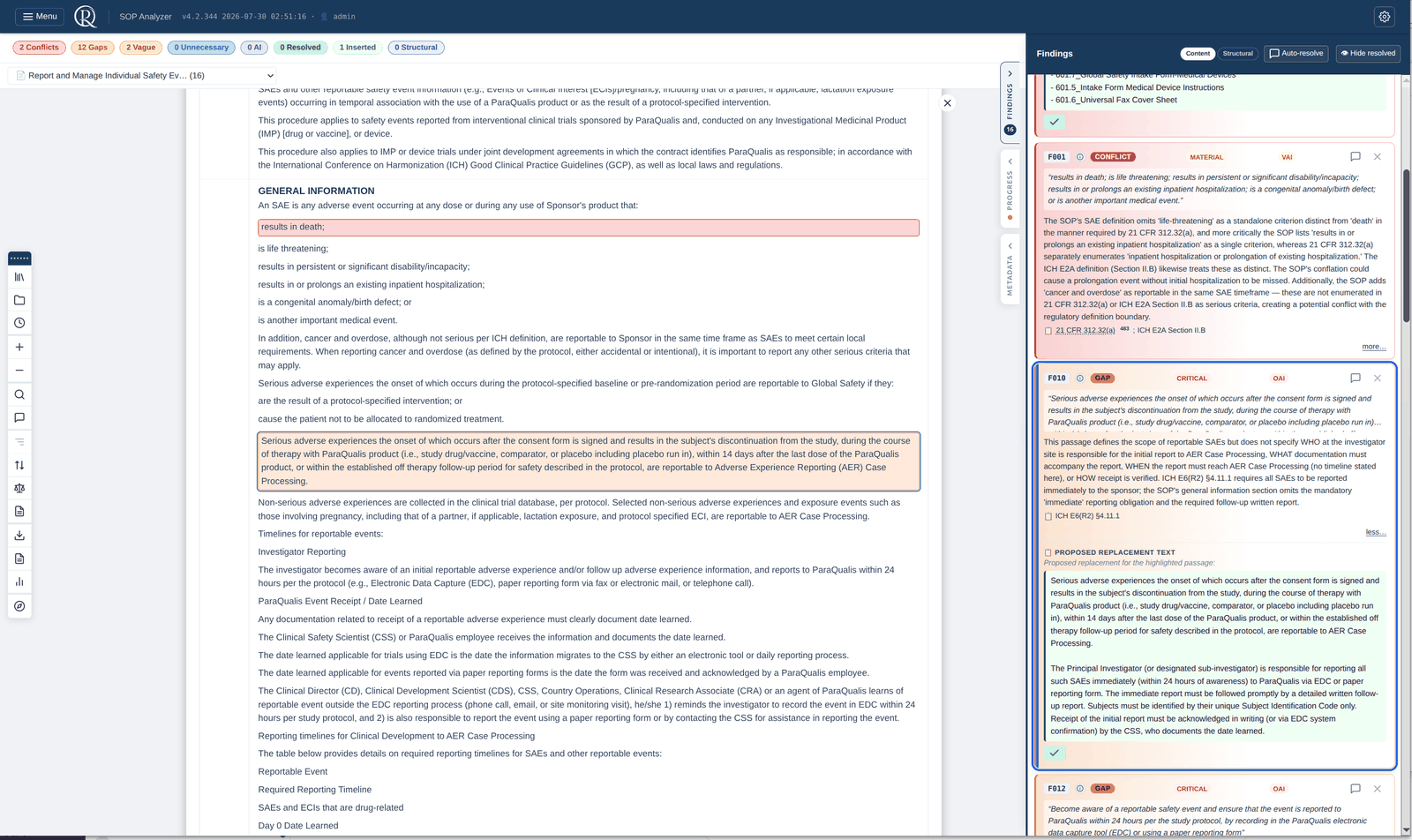Screen dimensions: 1412x840
Task: Toggle the 2 Conflicts filter chip
Action: coord(39,48)
